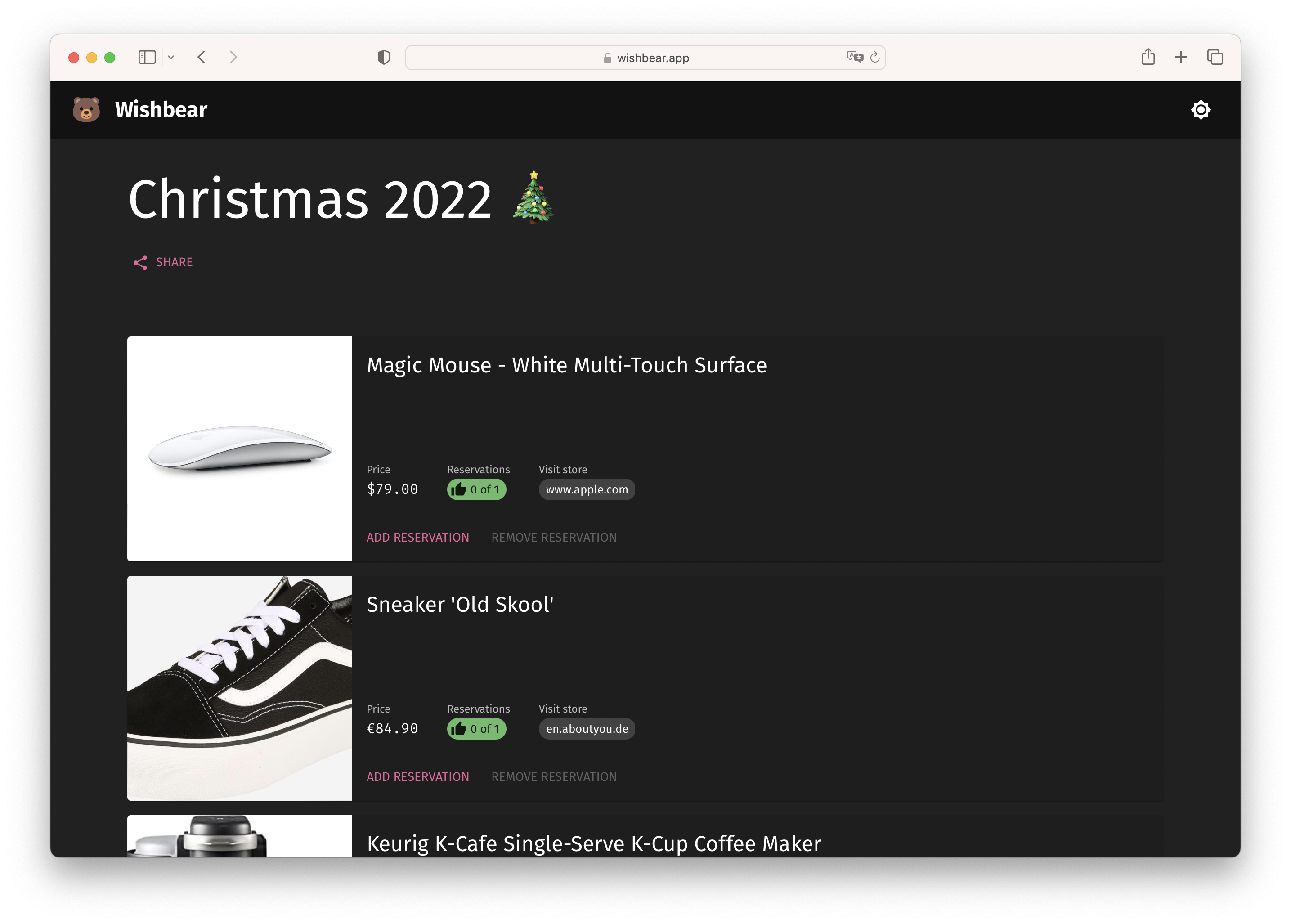Reload the page with refresh icon
Screen dimensions: 1291x924
[874, 57]
